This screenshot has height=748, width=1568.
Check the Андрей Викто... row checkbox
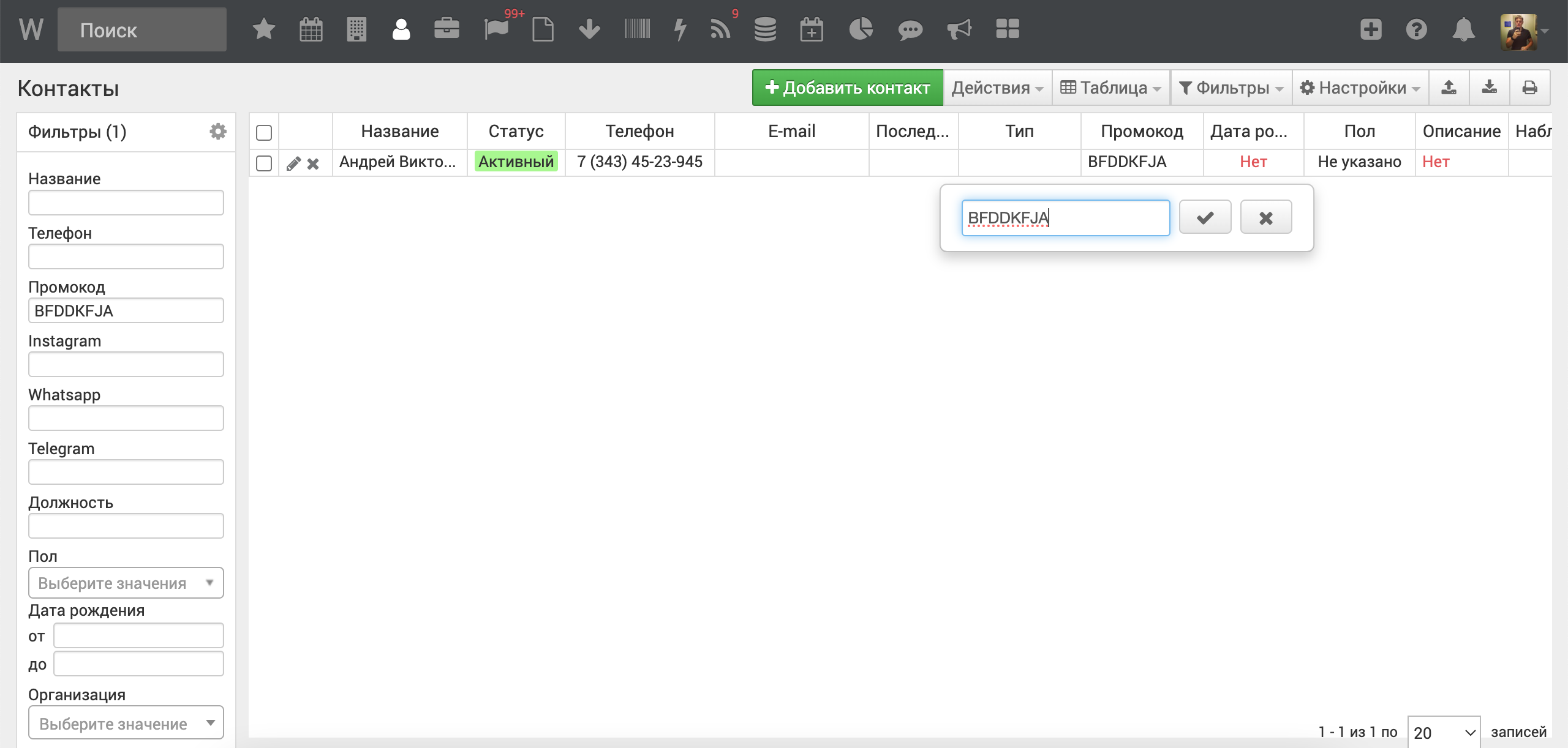point(264,163)
